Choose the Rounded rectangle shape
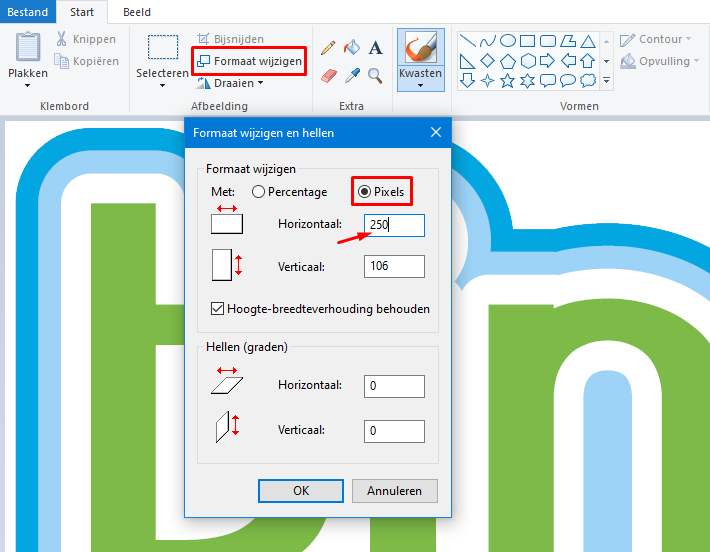The image size is (710, 552). point(548,41)
